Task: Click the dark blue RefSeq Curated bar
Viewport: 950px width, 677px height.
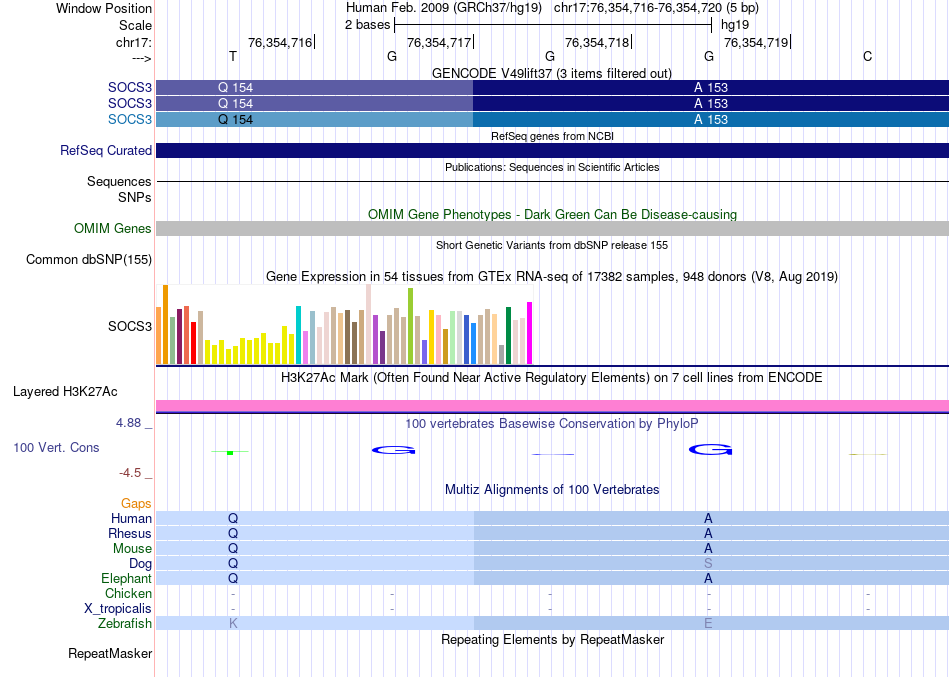Action: coord(552,150)
